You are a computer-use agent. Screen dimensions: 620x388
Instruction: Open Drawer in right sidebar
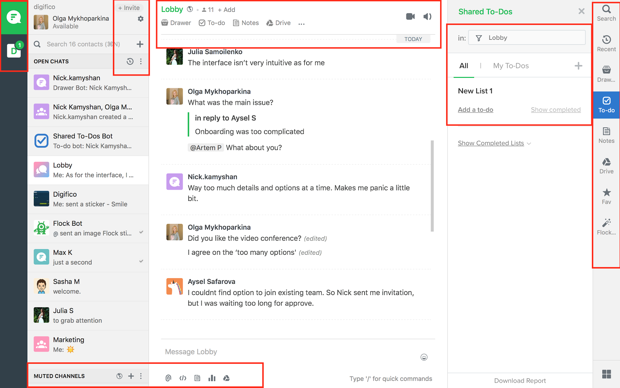pos(606,74)
